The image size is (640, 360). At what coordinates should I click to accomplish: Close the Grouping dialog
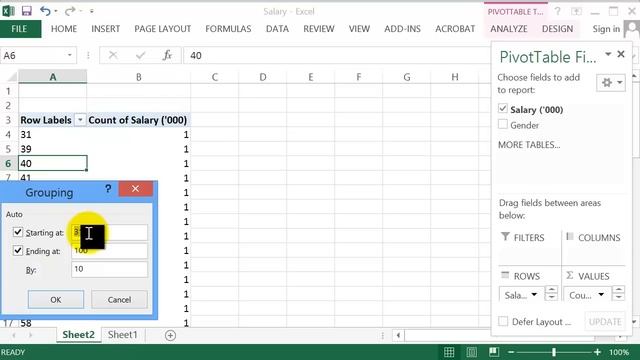(136, 189)
